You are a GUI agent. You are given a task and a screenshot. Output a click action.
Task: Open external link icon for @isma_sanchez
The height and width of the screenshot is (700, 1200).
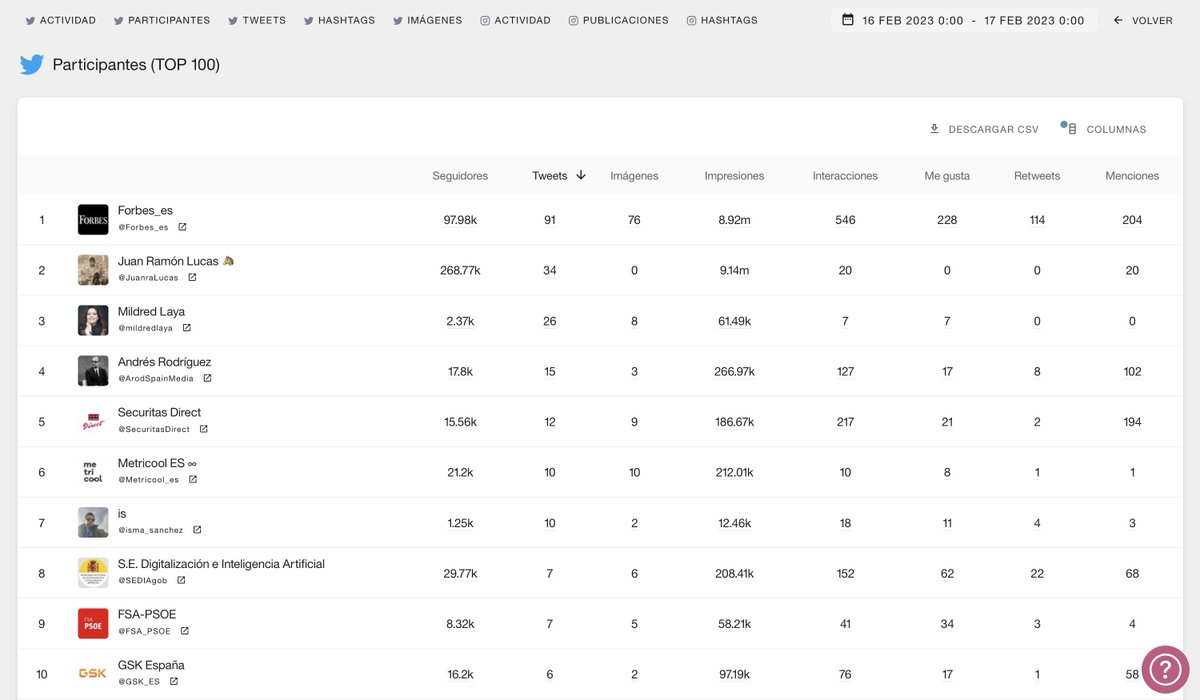(197, 530)
